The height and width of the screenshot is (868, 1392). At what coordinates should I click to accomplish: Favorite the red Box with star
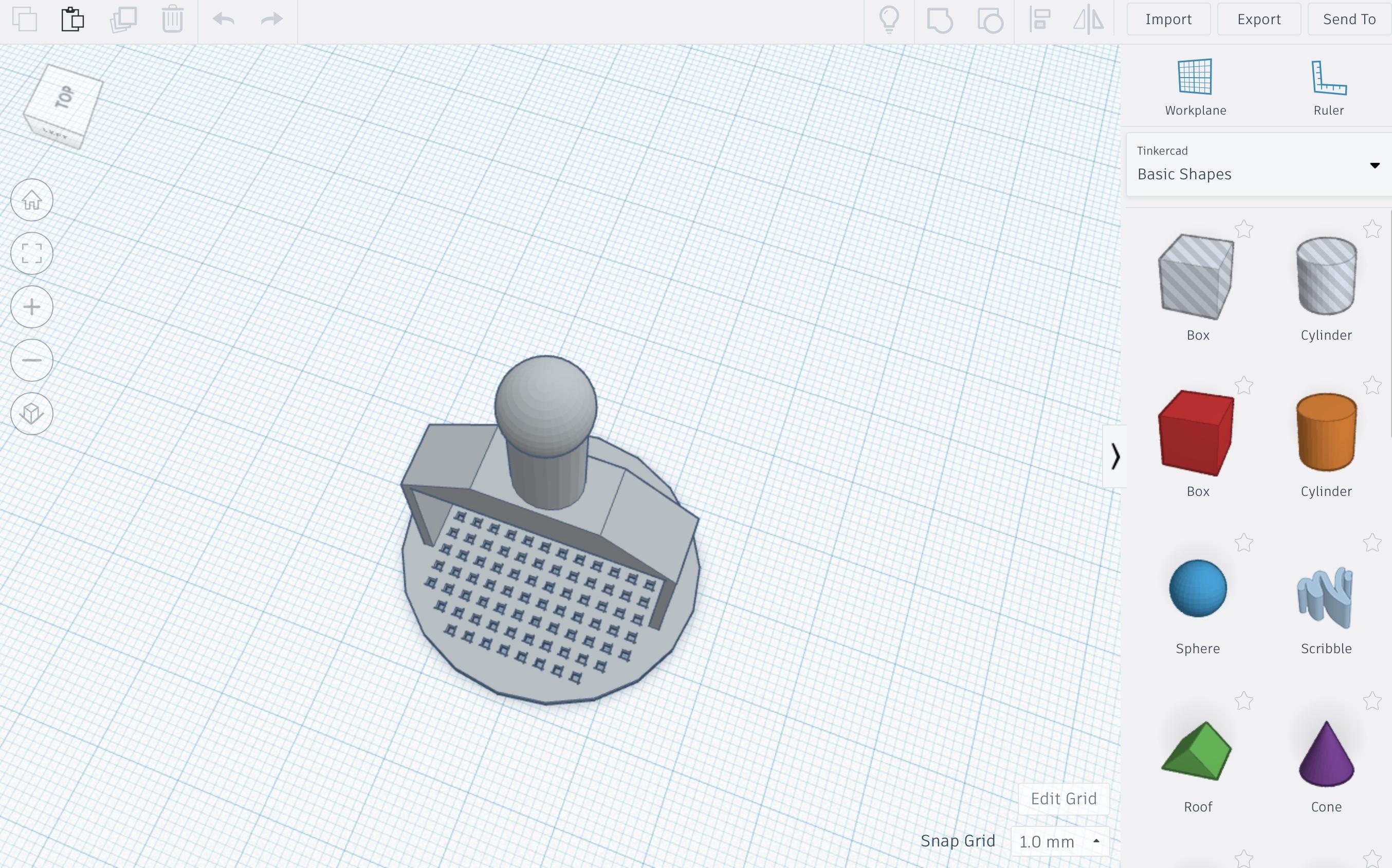[1244, 385]
